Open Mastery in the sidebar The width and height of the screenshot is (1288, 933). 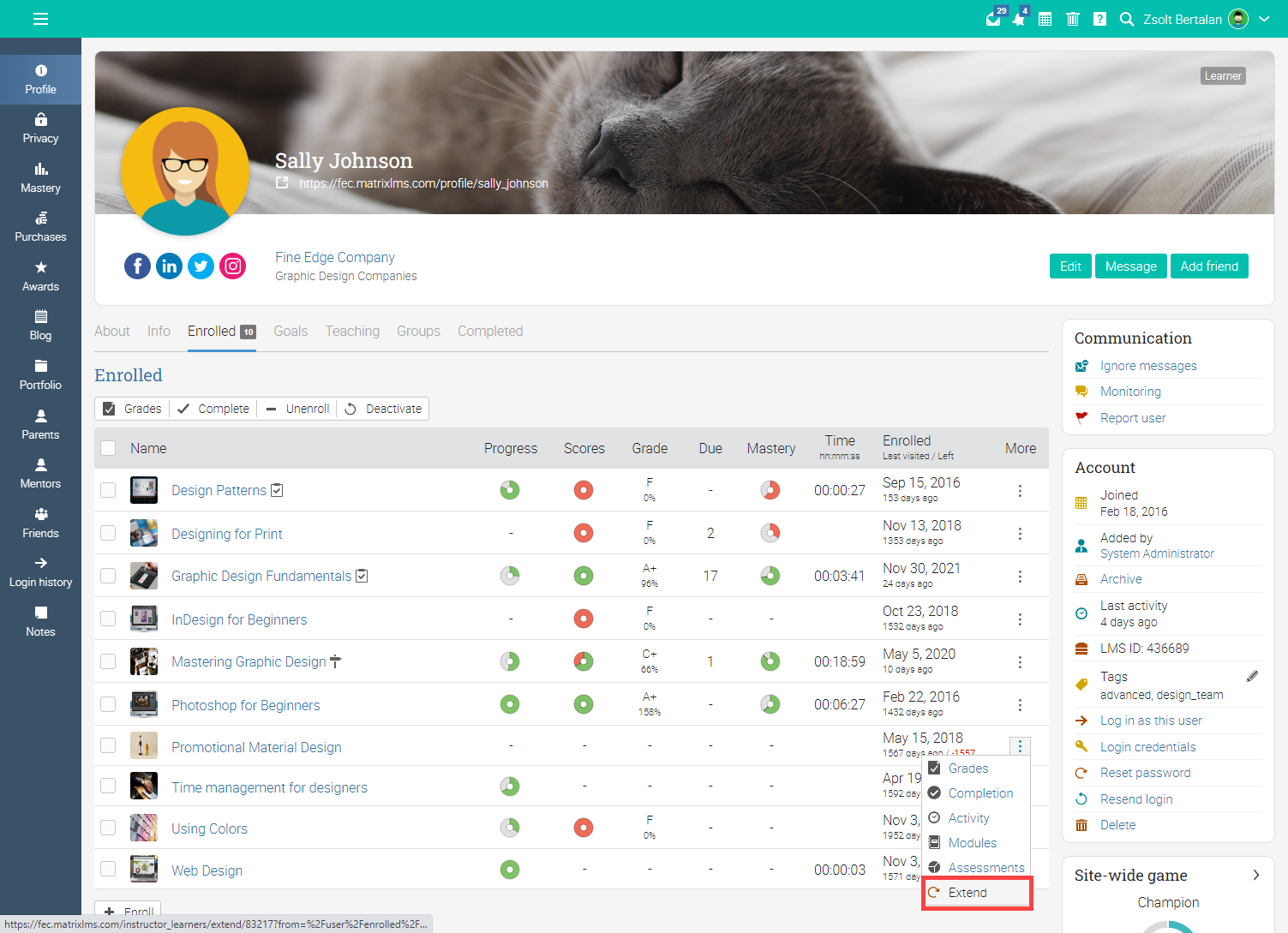point(40,178)
